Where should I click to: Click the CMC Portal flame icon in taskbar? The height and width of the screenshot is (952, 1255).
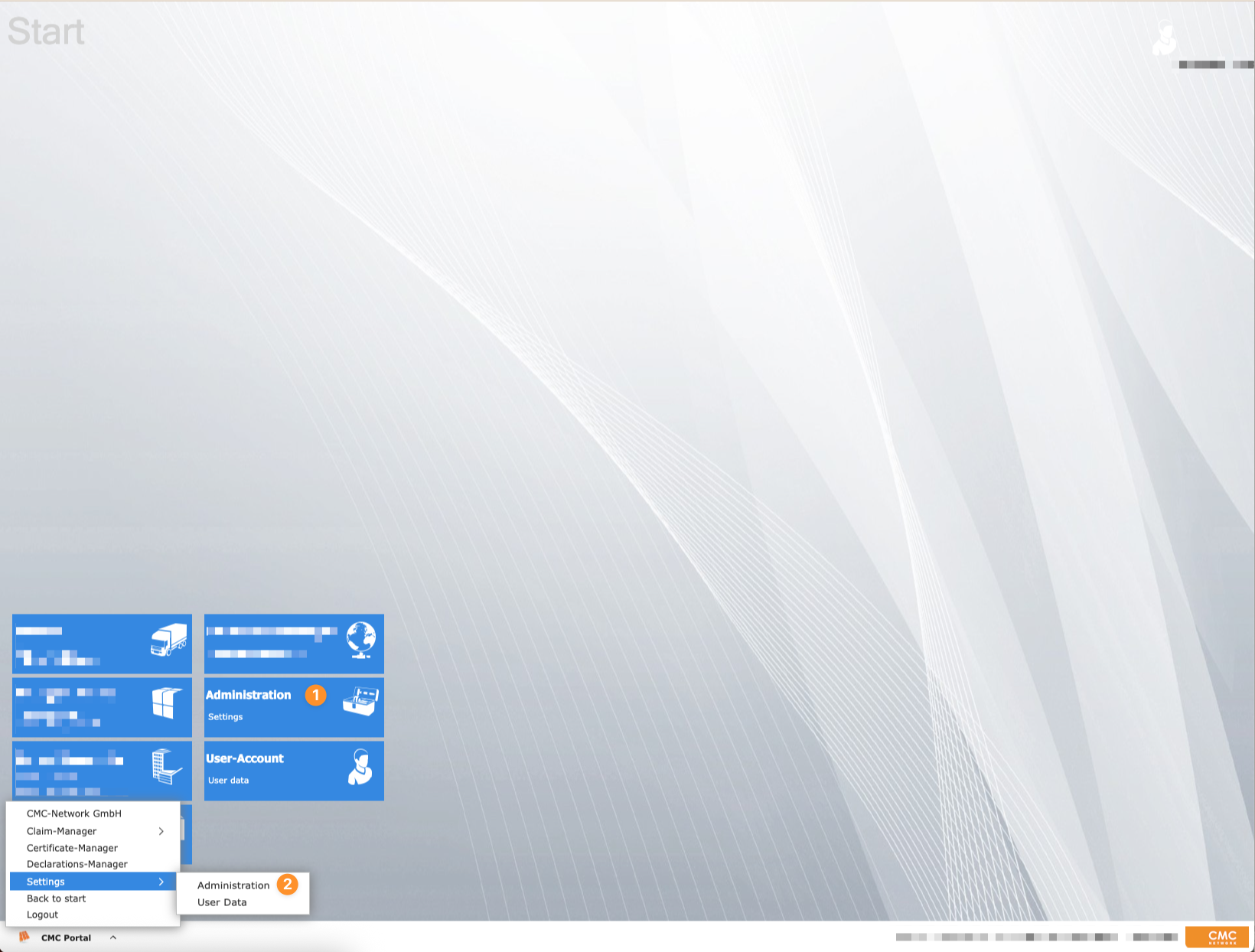point(23,937)
